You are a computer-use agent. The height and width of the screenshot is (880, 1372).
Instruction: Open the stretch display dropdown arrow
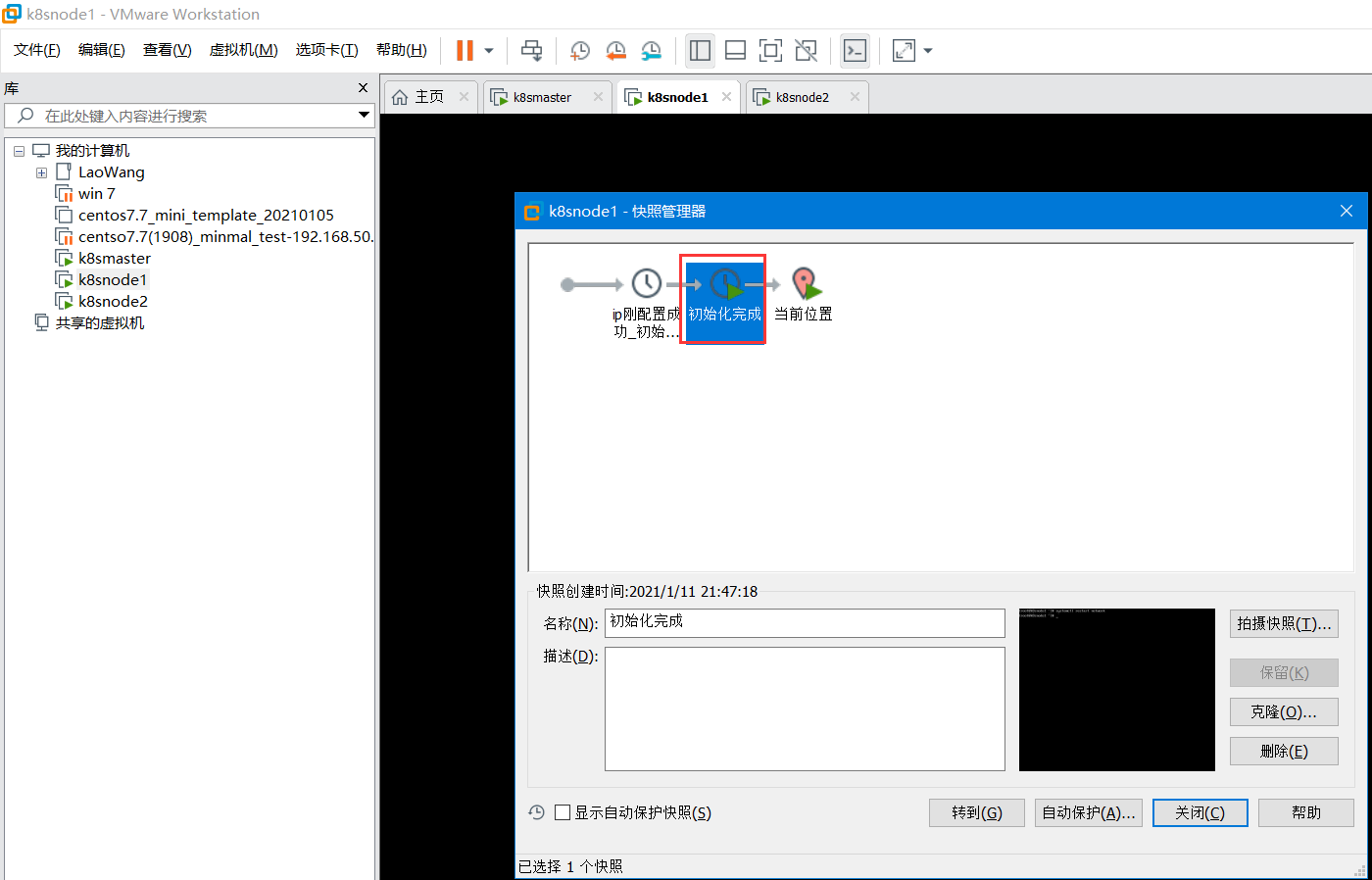tap(928, 51)
